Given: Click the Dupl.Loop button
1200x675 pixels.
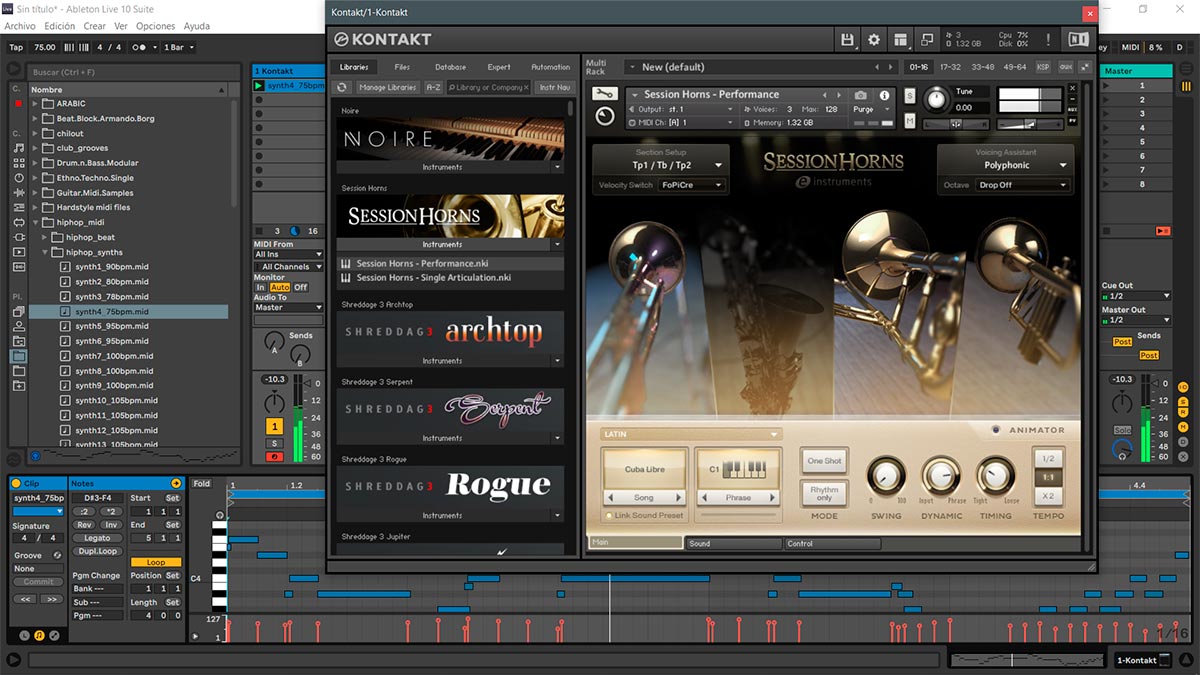Looking at the screenshot, I should tap(97, 551).
